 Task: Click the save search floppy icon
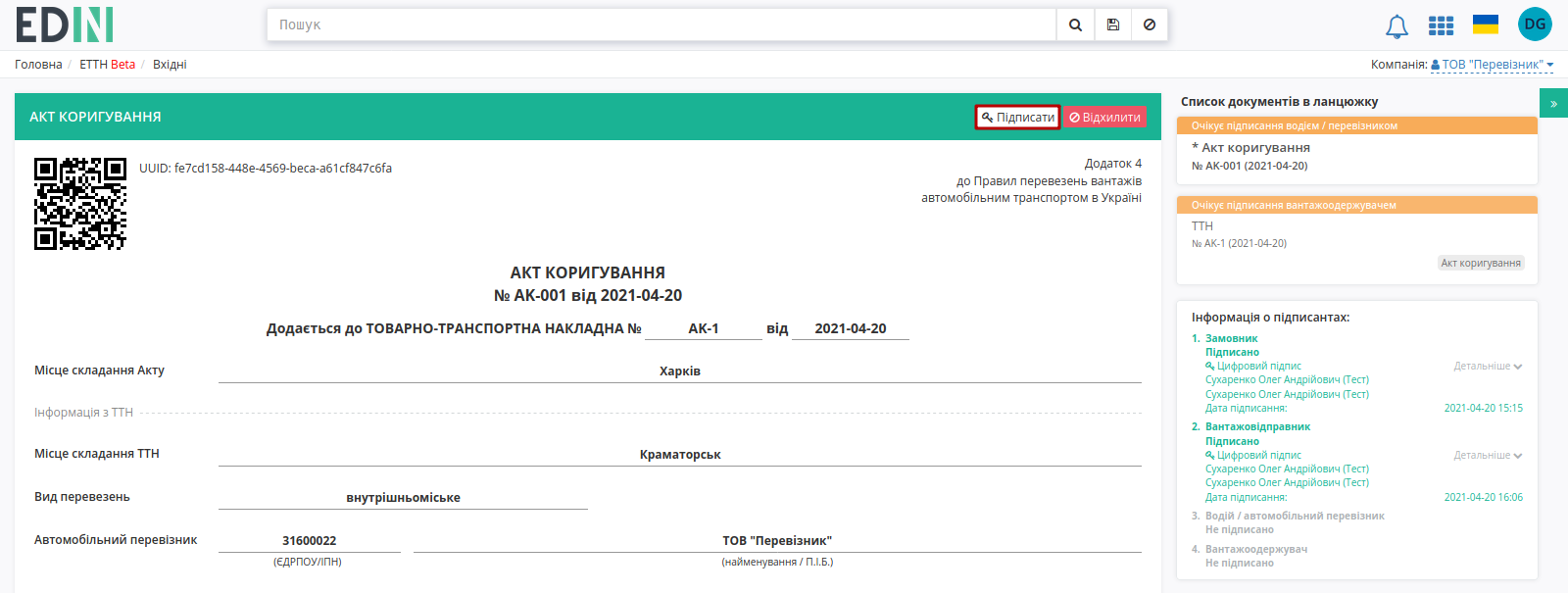(1112, 25)
